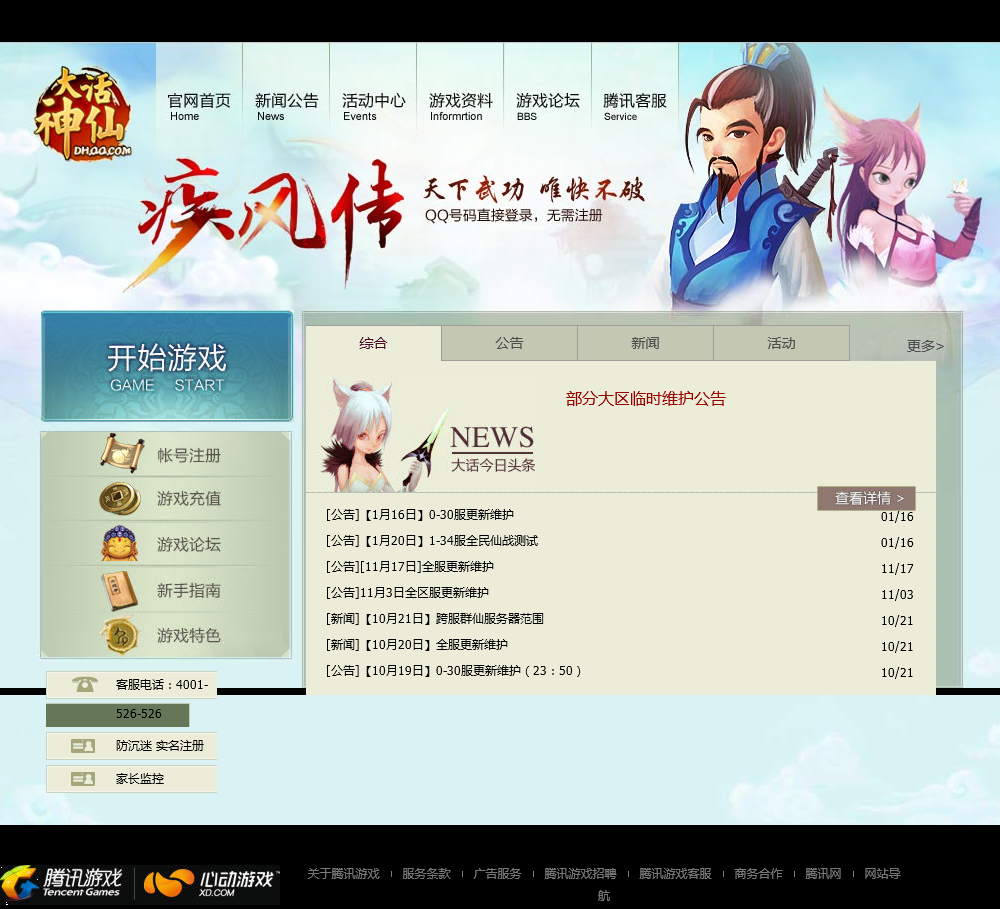Open 【10月20日】全服更新维护 news item

tap(416, 645)
